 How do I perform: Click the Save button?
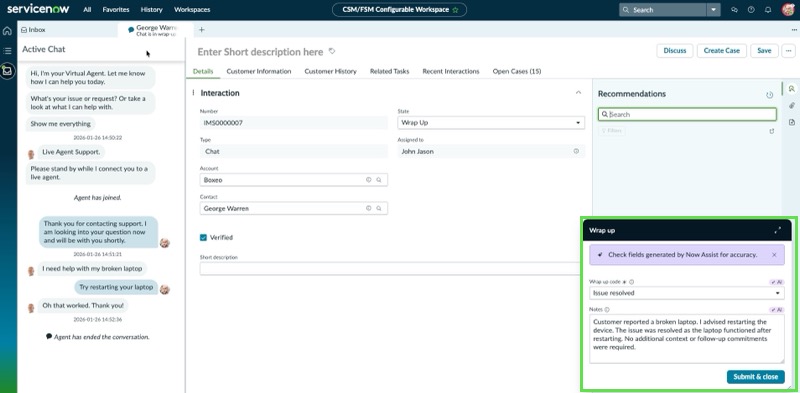click(x=764, y=51)
